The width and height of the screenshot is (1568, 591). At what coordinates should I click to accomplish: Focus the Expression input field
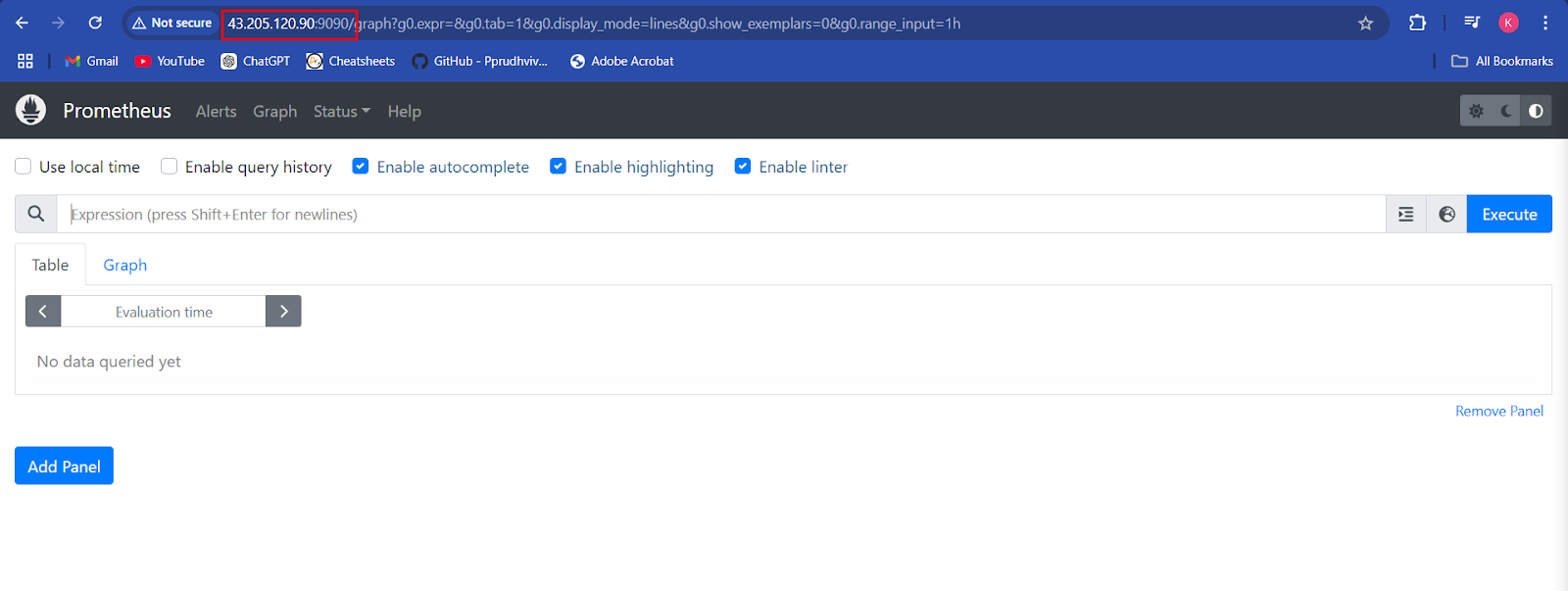click(x=721, y=214)
